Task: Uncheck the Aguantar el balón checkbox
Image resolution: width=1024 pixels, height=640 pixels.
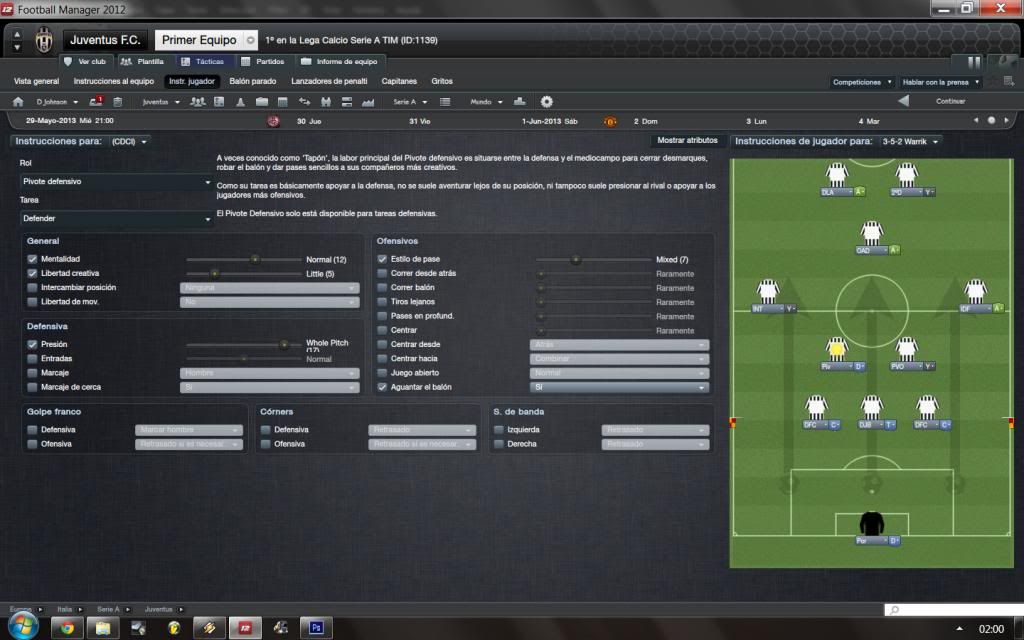Action: pos(382,387)
